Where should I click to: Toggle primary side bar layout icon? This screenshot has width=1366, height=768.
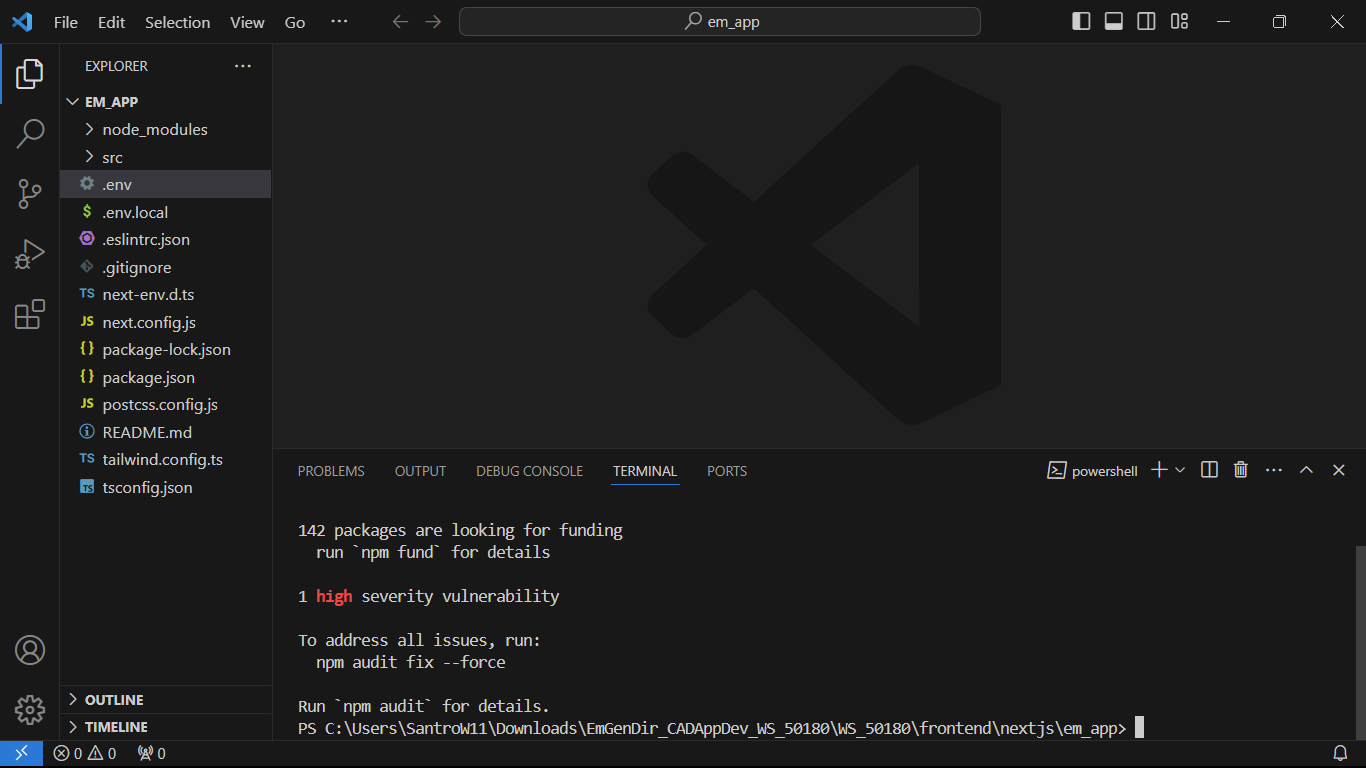coord(1081,21)
